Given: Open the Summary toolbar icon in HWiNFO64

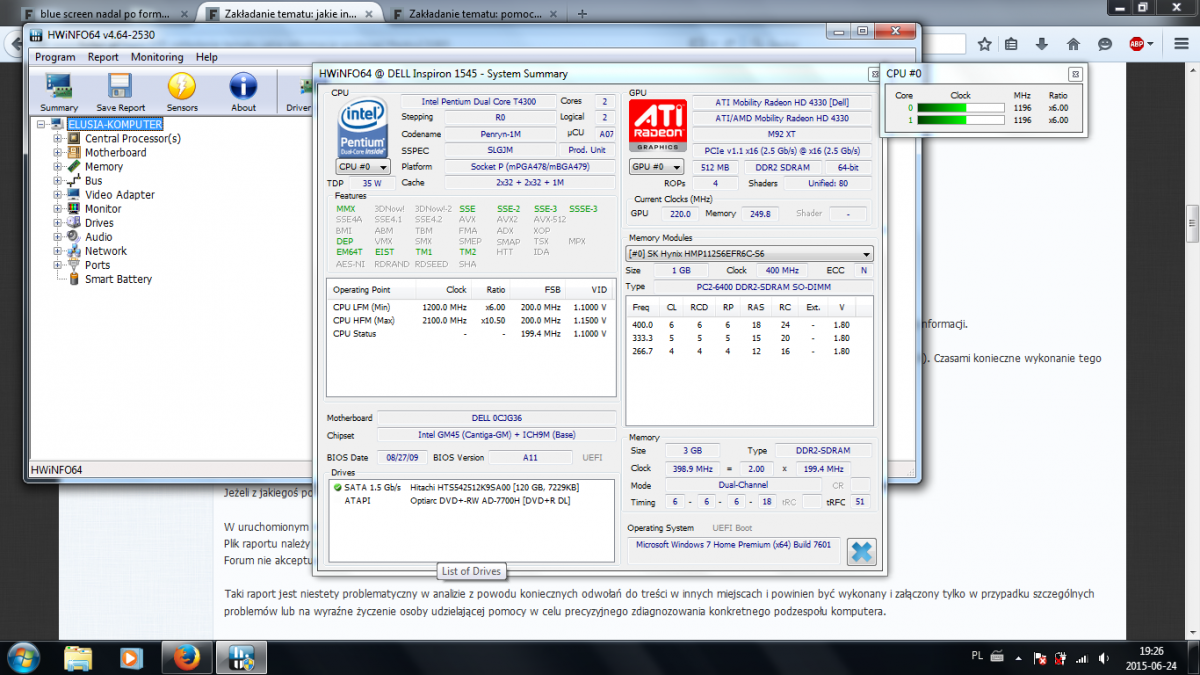Looking at the screenshot, I should click(59, 92).
